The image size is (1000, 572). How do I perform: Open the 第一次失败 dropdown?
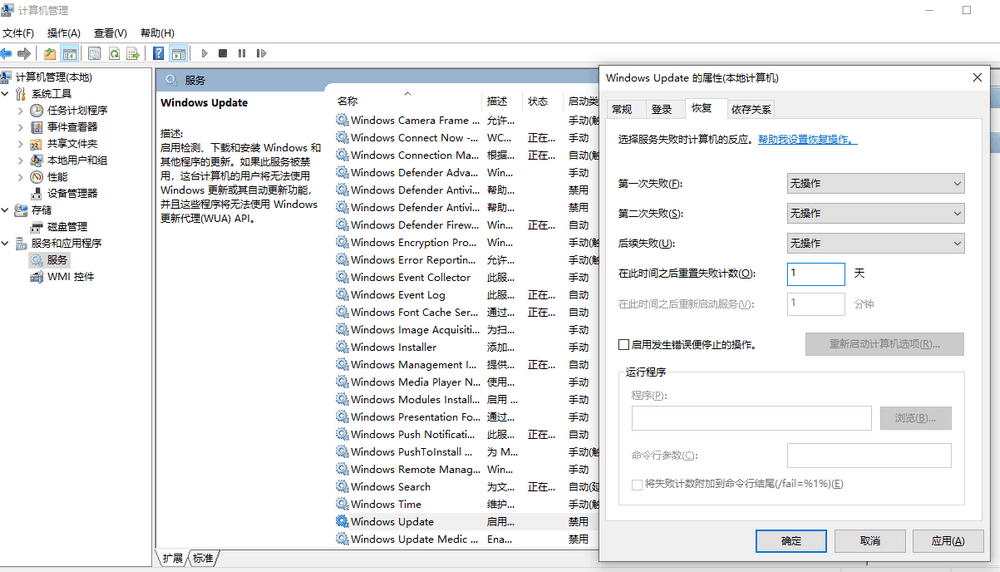pos(875,183)
